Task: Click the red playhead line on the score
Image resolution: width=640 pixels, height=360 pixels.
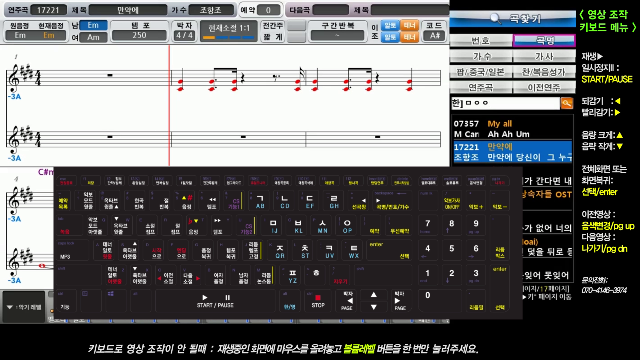Action: pos(169,105)
